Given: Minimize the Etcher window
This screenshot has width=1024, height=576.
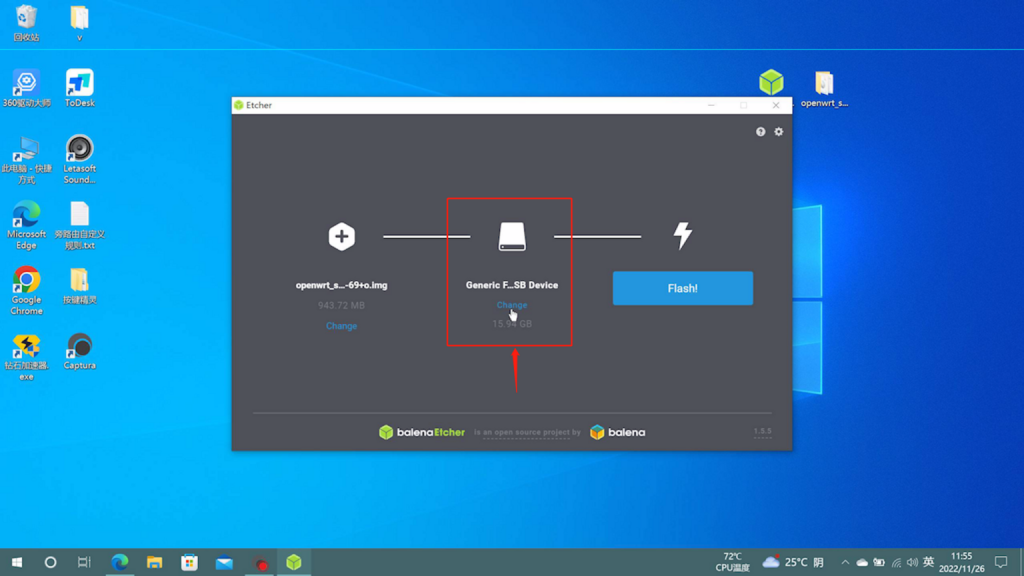Looking at the screenshot, I should [x=711, y=105].
